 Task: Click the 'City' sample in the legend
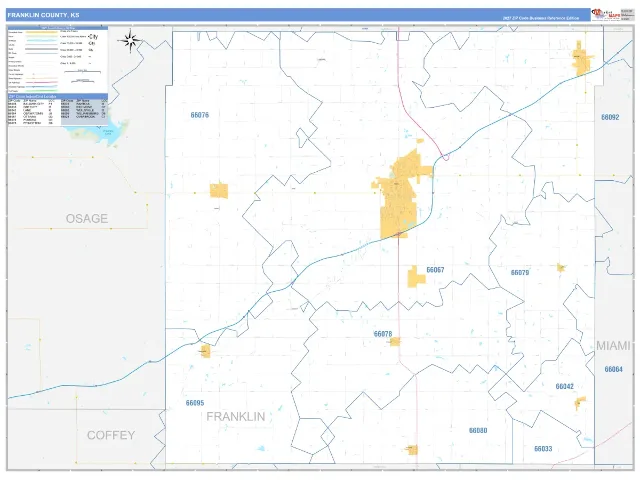pyautogui.click(x=93, y=36)
